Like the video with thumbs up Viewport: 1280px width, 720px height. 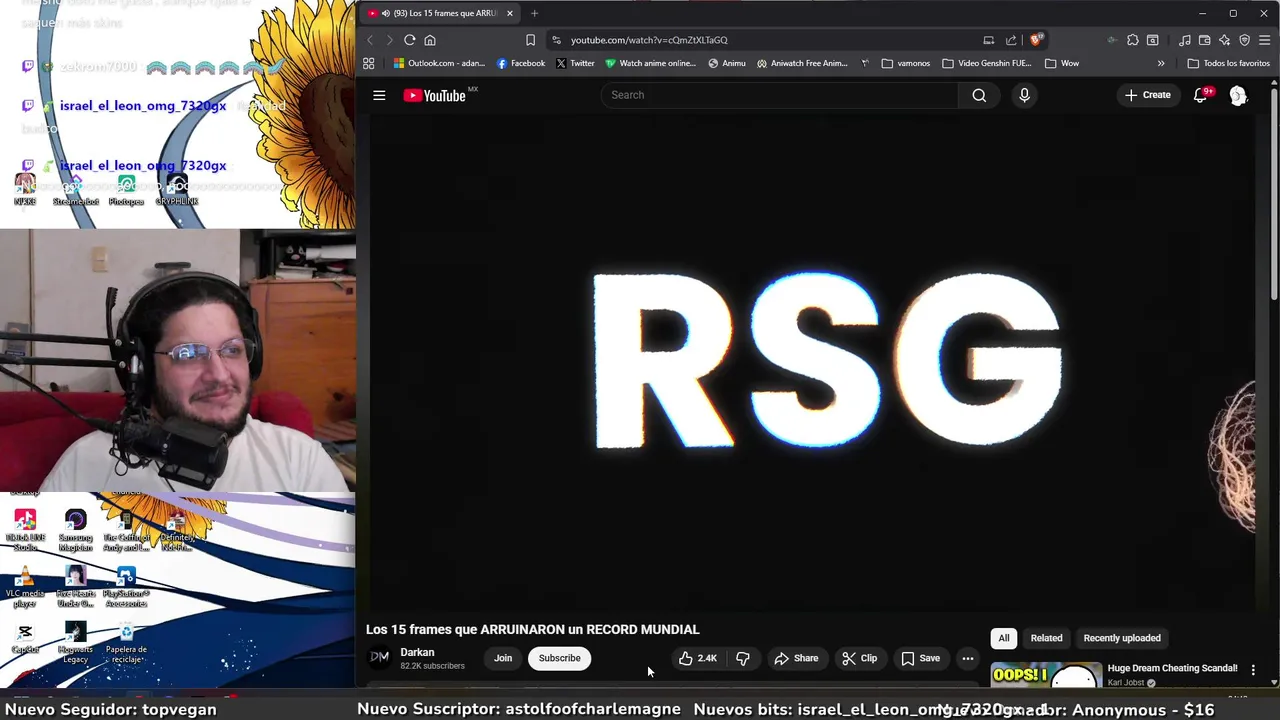(x=698, y=658)
